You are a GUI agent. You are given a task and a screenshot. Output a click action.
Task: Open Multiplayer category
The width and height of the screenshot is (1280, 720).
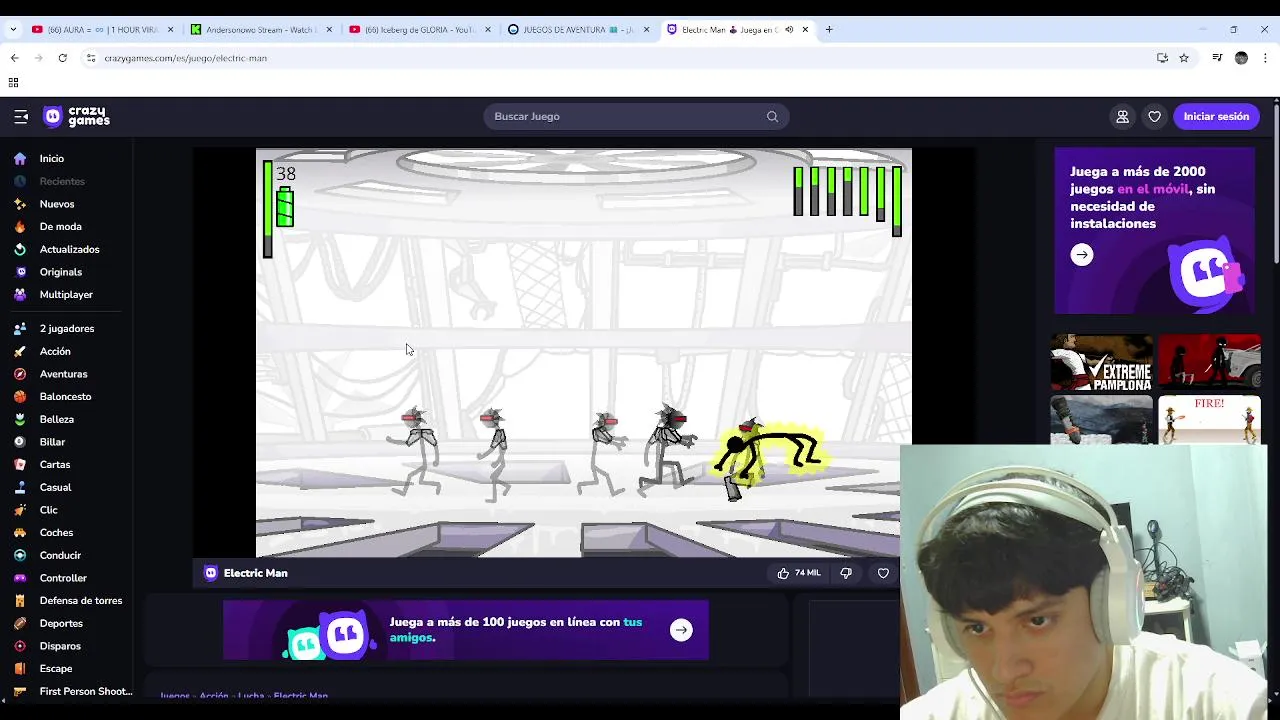(66, 295)
